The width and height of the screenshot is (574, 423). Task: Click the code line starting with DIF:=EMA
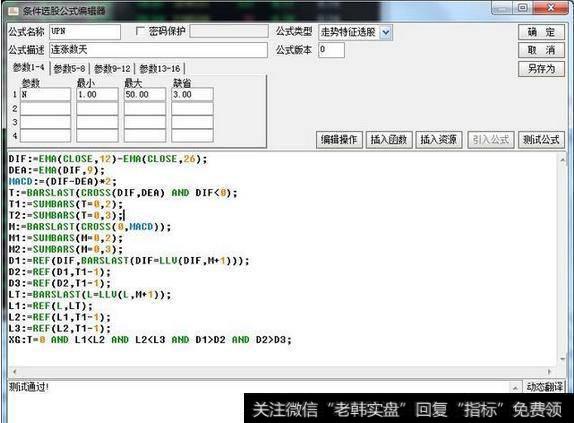108,159
